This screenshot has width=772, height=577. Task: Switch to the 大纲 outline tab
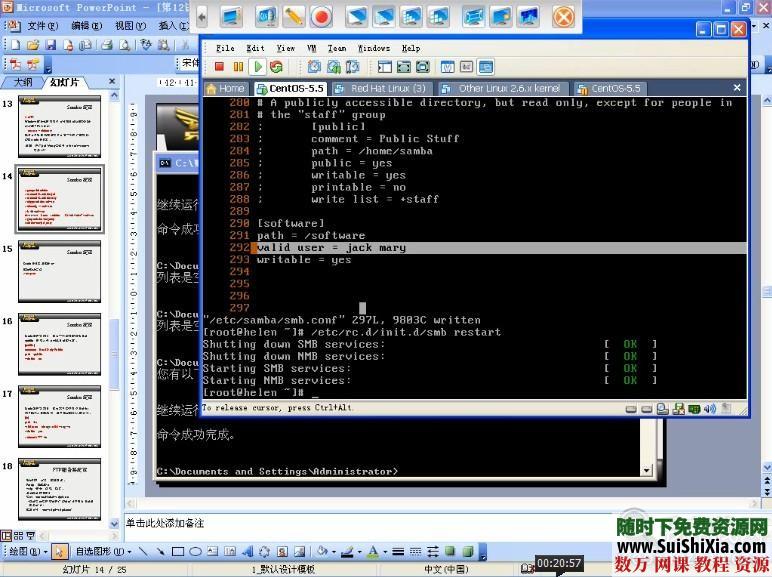(23, 82)
